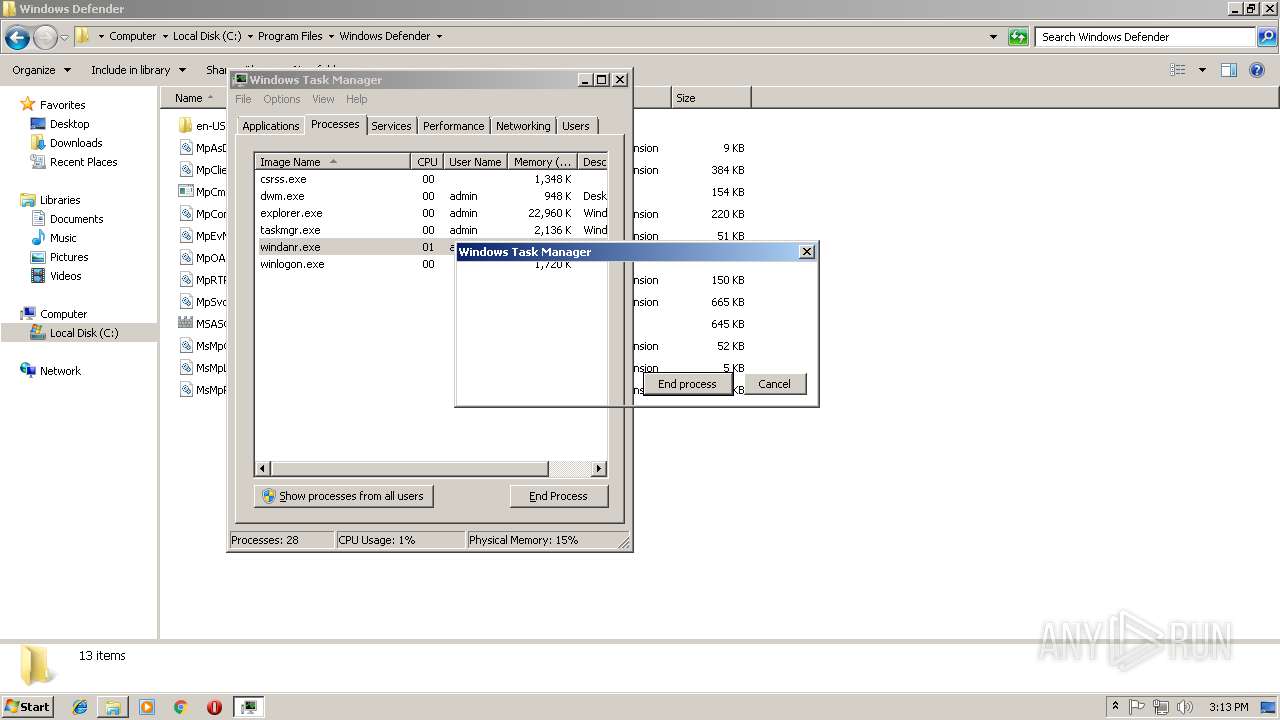The image size is (1280, 720).
Task: Select the explorer.exe process row
Action: (x=431, y=213)
